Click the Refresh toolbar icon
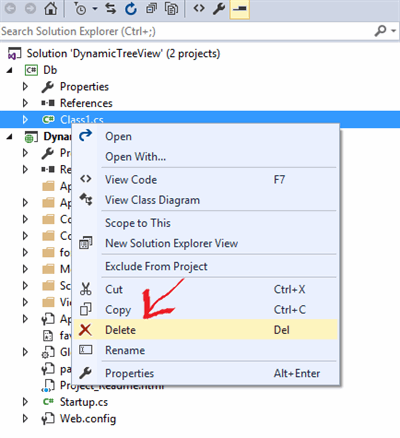Viewport: 400px width, 438px height. click(131, 9)
